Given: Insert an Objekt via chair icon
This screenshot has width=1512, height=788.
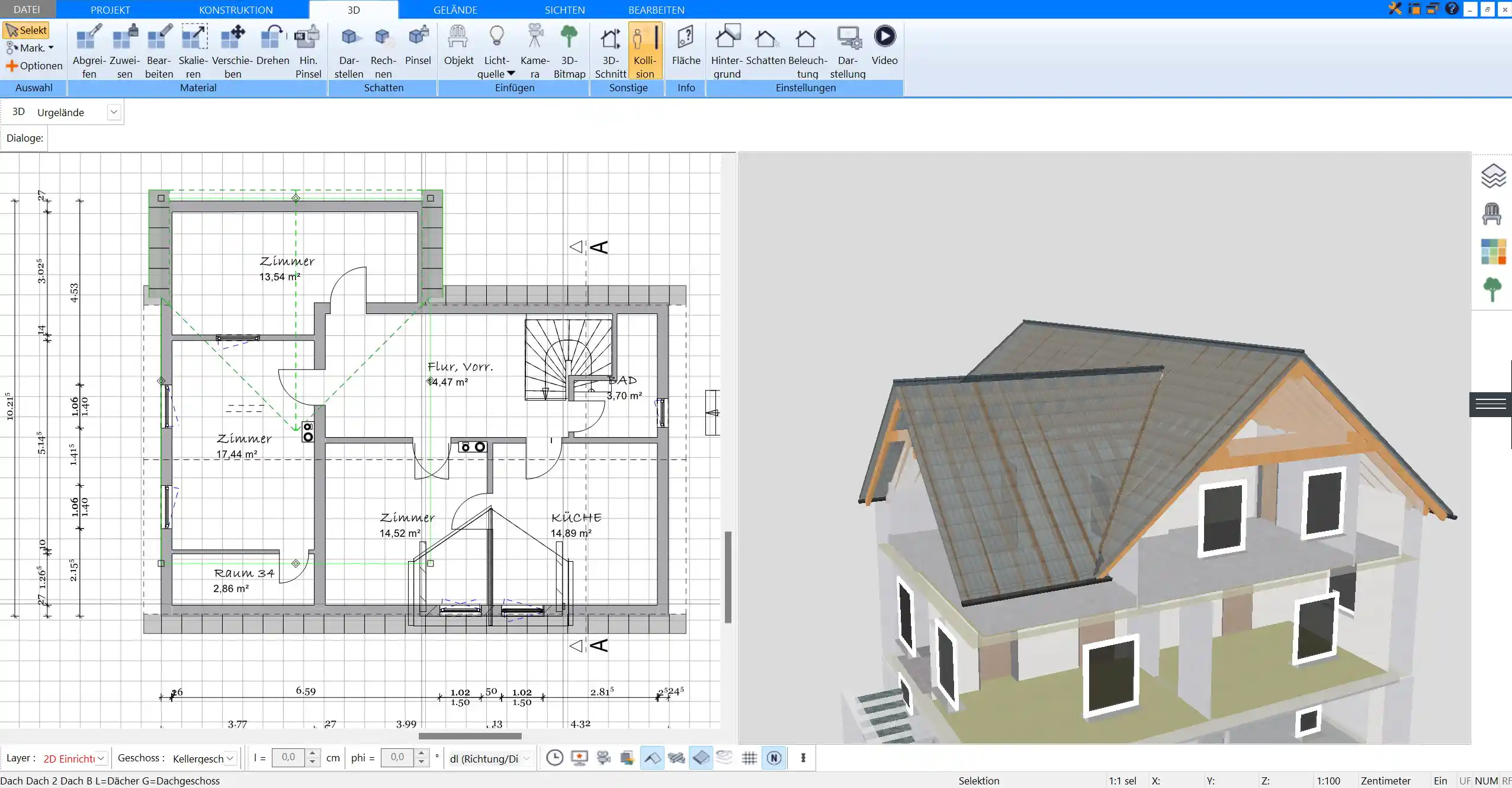Looking at the screenshot, I should (458, 45).
